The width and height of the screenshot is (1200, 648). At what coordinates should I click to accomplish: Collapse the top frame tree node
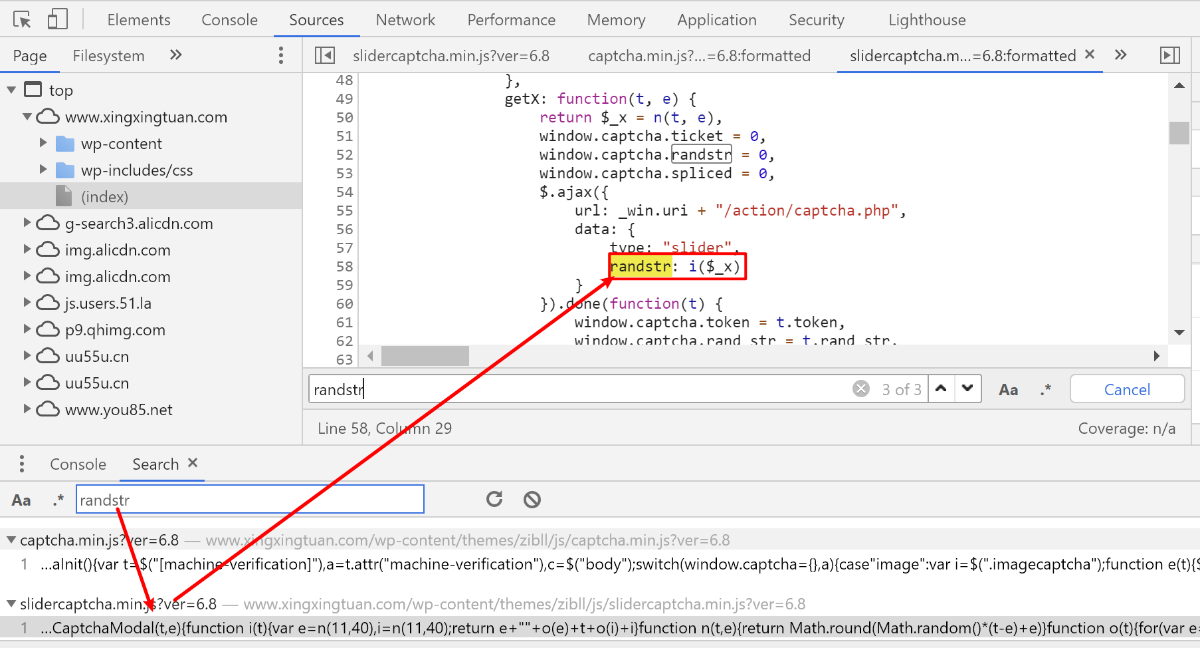tap(11, 90)
